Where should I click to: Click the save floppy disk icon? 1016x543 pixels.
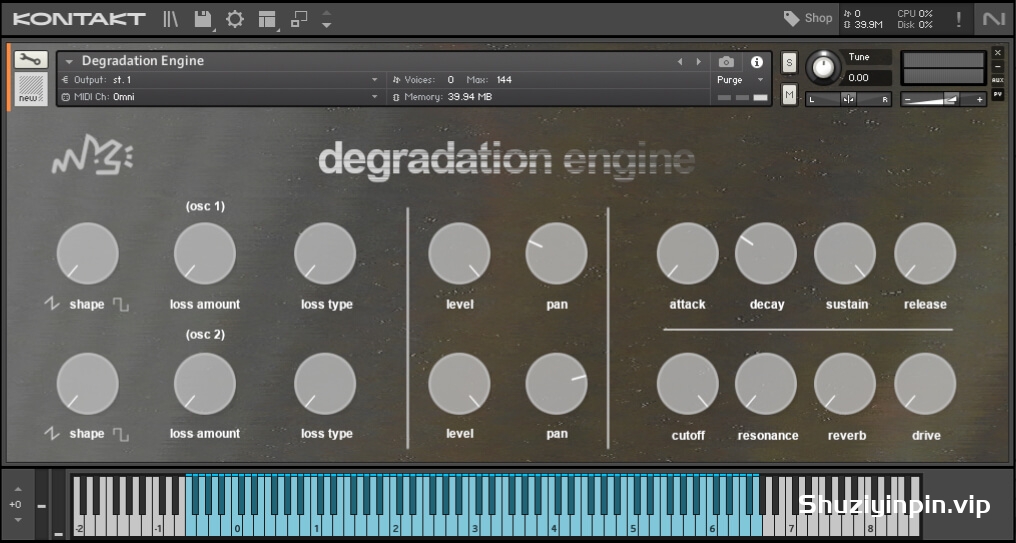203,19
